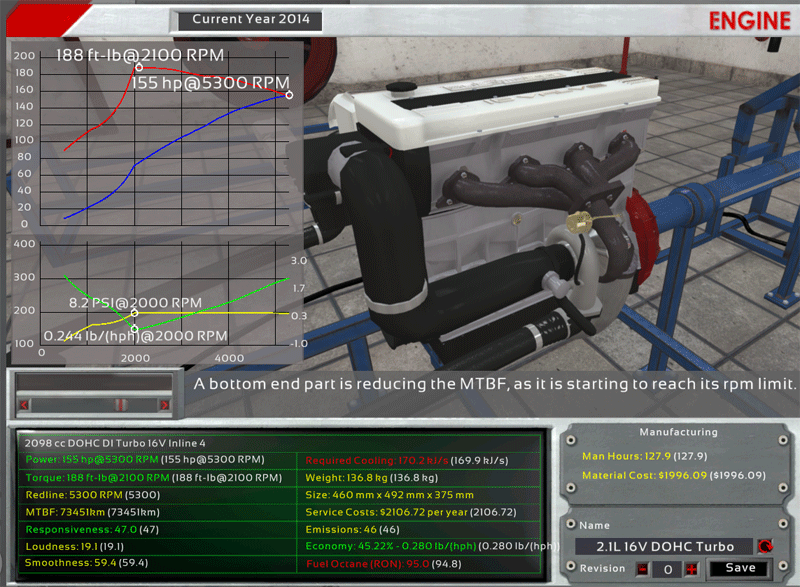Click the red slider handle
The height and width of the screenshot is (587, 800).
[118, 404]
